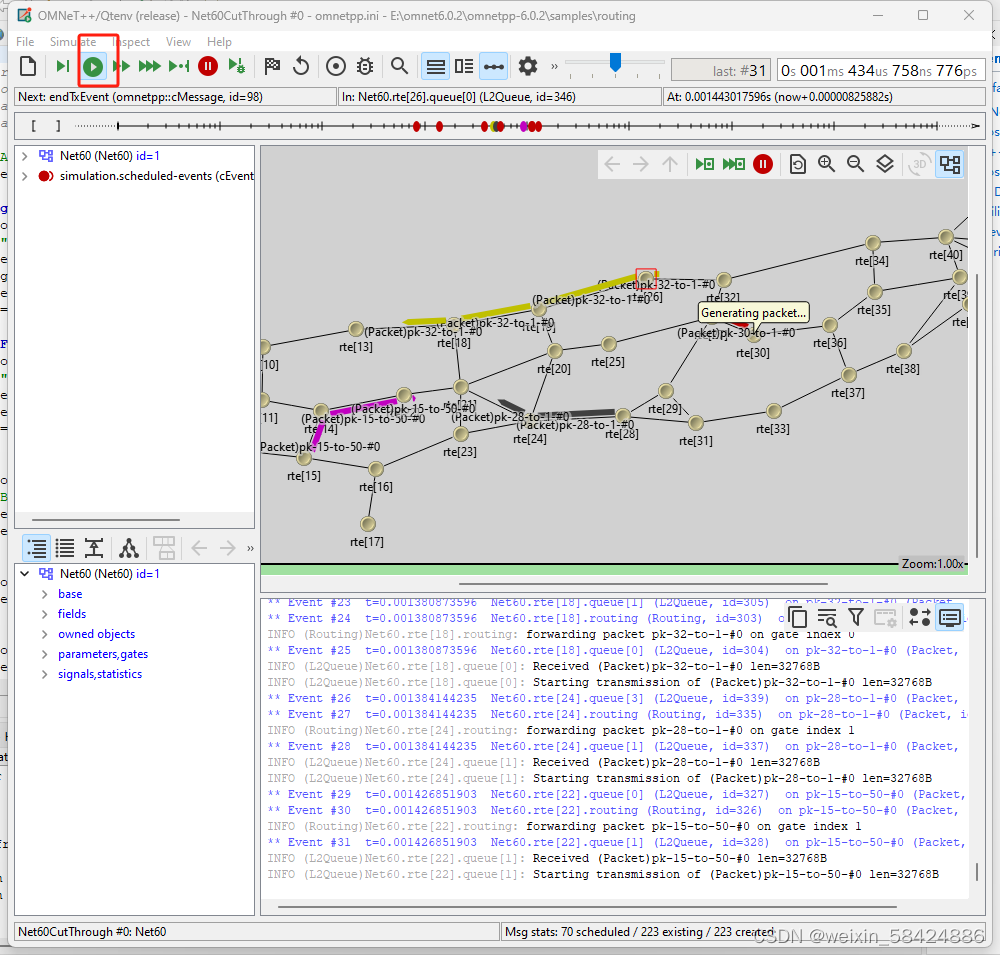Zoom in on network canvas
The image size is (1000, 955).
[x=827, y=164]
